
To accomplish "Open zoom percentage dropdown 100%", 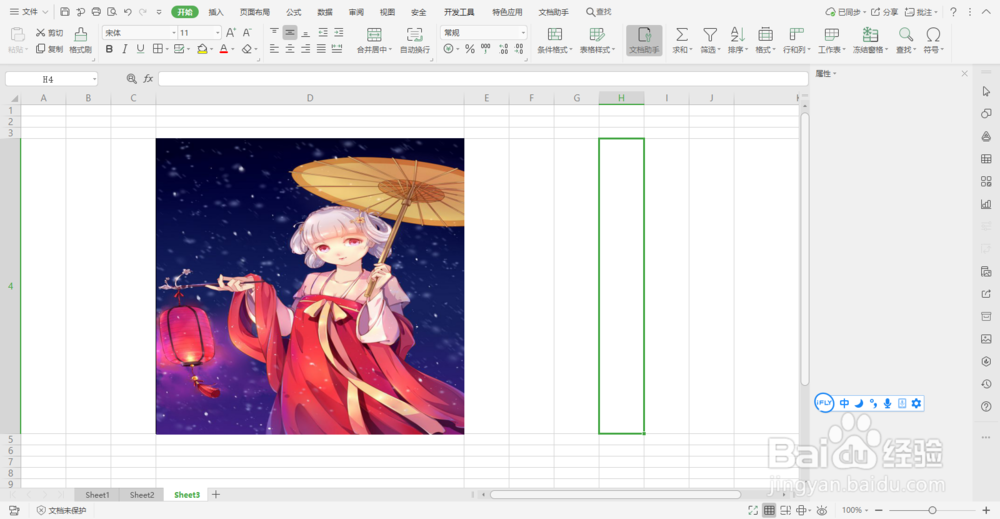I will 855,510.
